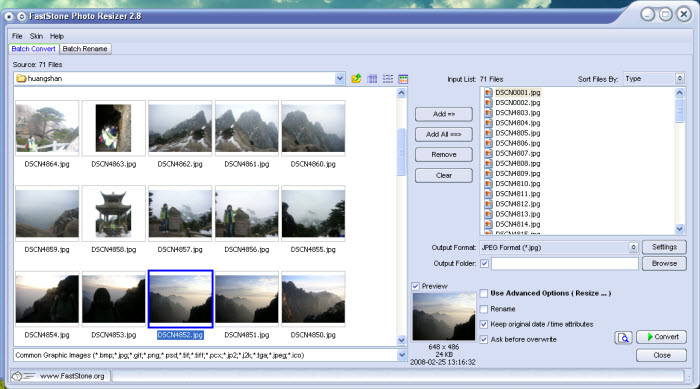Click the preview image in bottom panel
Viewport: 700px width, 389px height.
444,317
